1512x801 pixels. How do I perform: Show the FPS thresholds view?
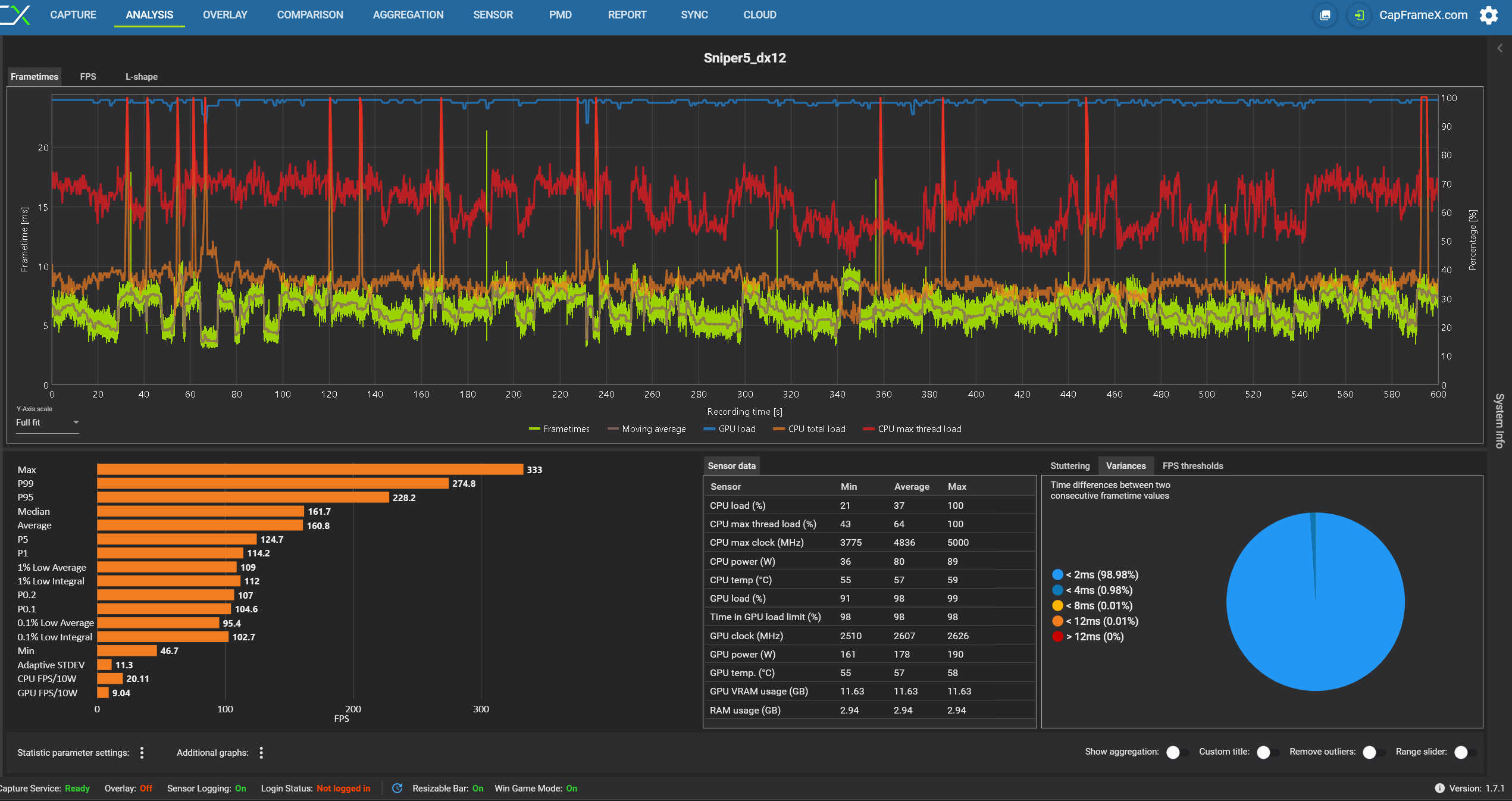1192,466
